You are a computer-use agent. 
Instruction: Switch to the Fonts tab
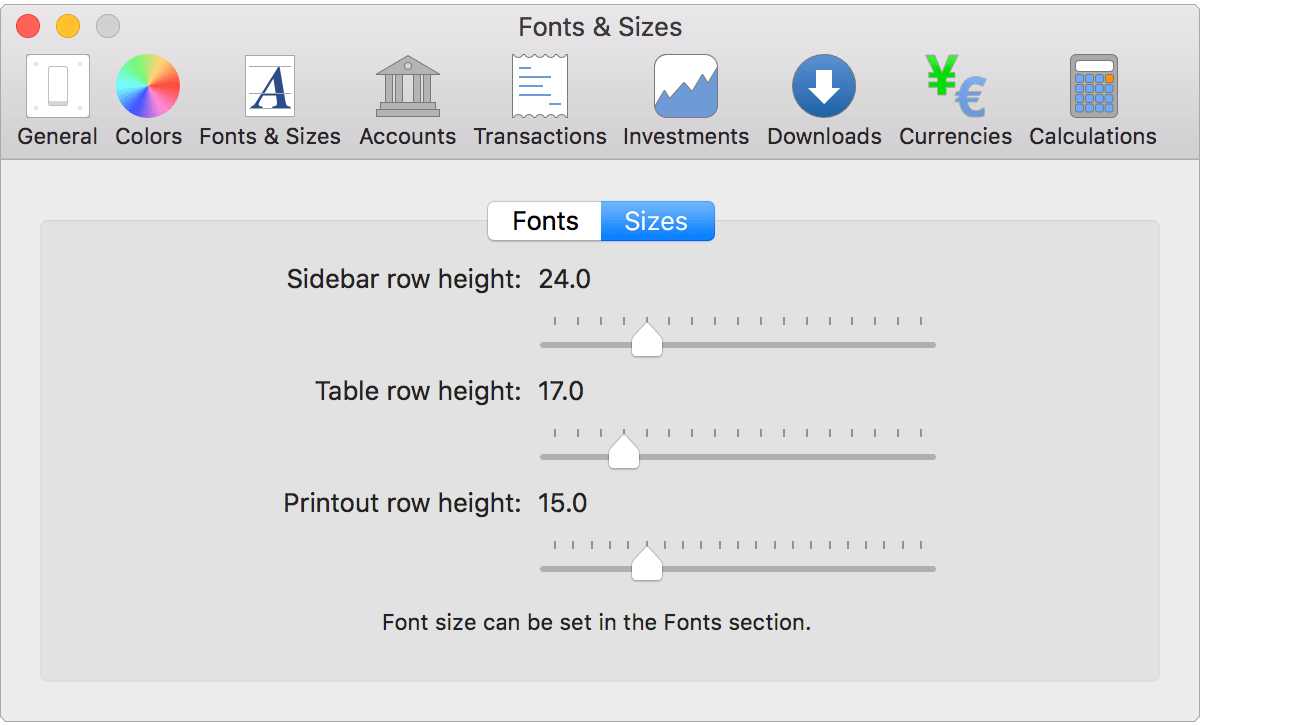(544, 221)
